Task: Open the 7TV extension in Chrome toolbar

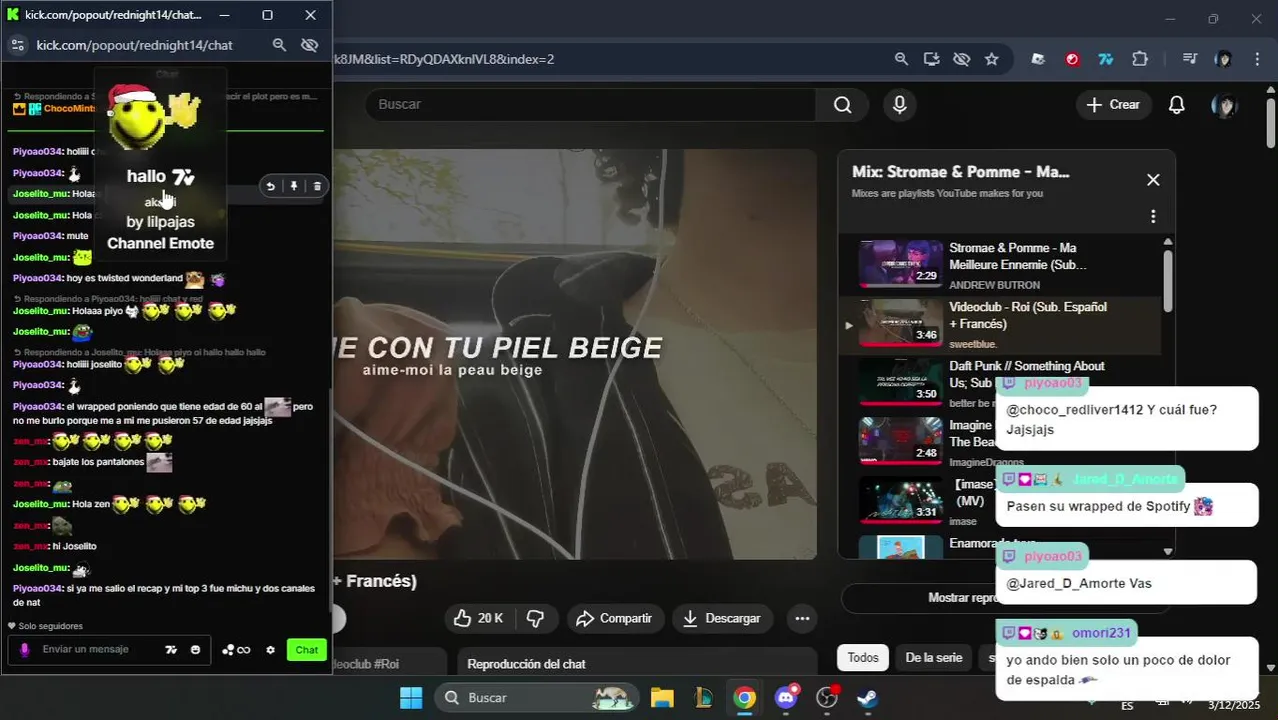Action: pos(1105,59)
